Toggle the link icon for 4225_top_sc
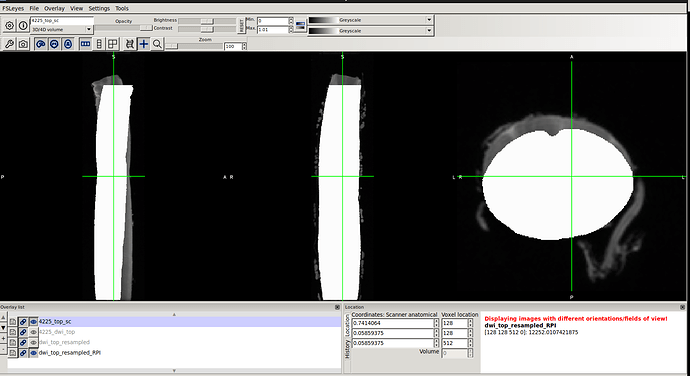 tap(23, 322)
